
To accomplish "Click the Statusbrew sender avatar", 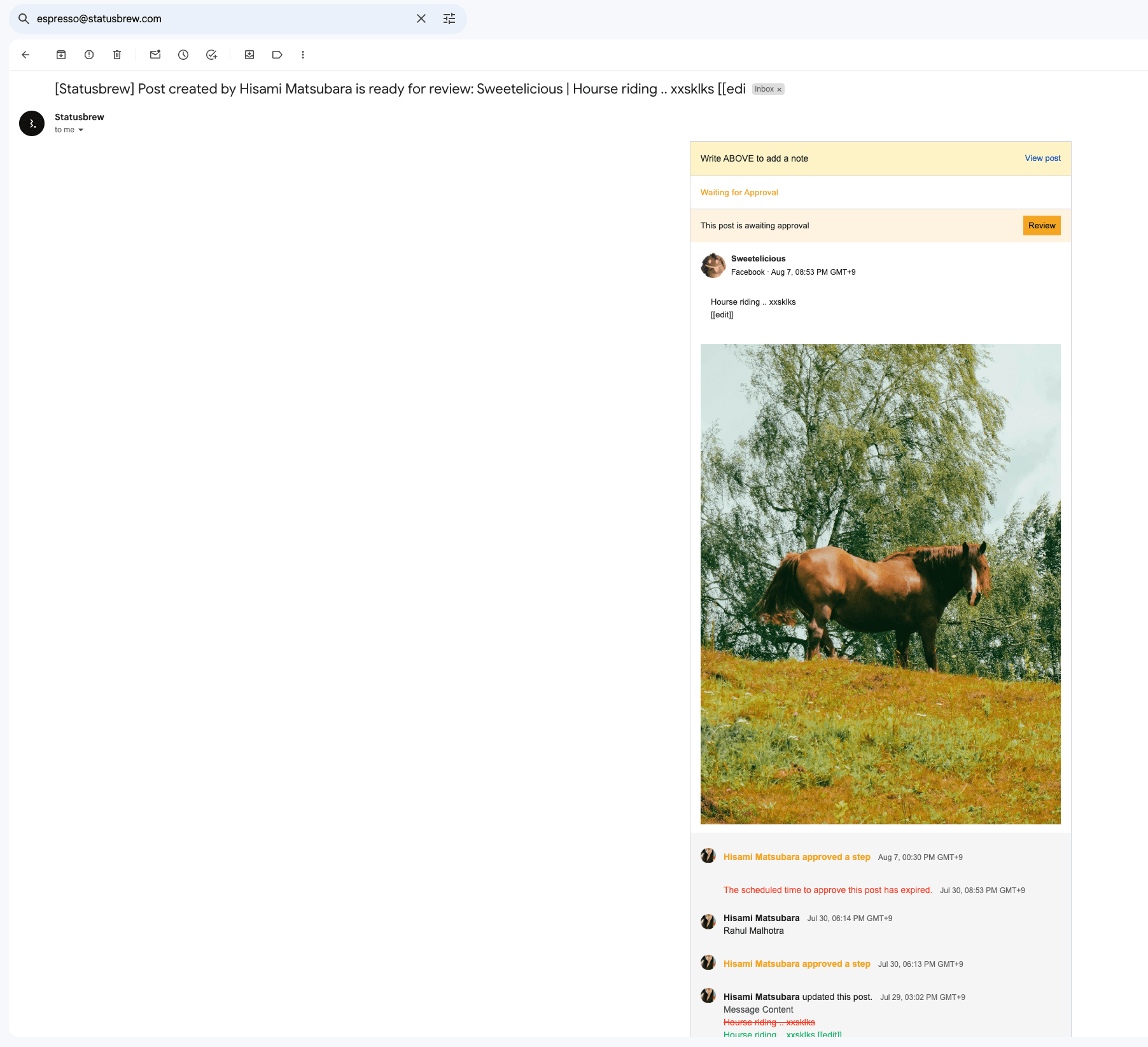I will pyautogui.click(x=32, y=123).
